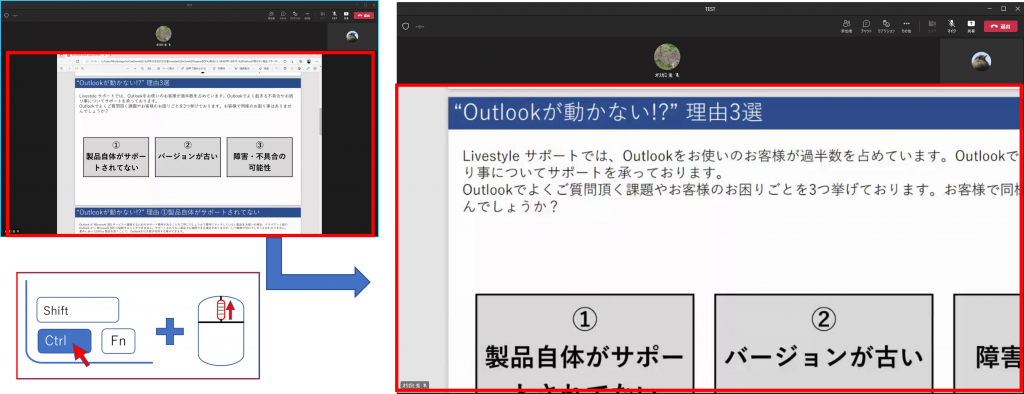The width and height of the screenshot is (1024, 394).
Task: Select the center participant avatar in right window
Action: pos(667,58)
